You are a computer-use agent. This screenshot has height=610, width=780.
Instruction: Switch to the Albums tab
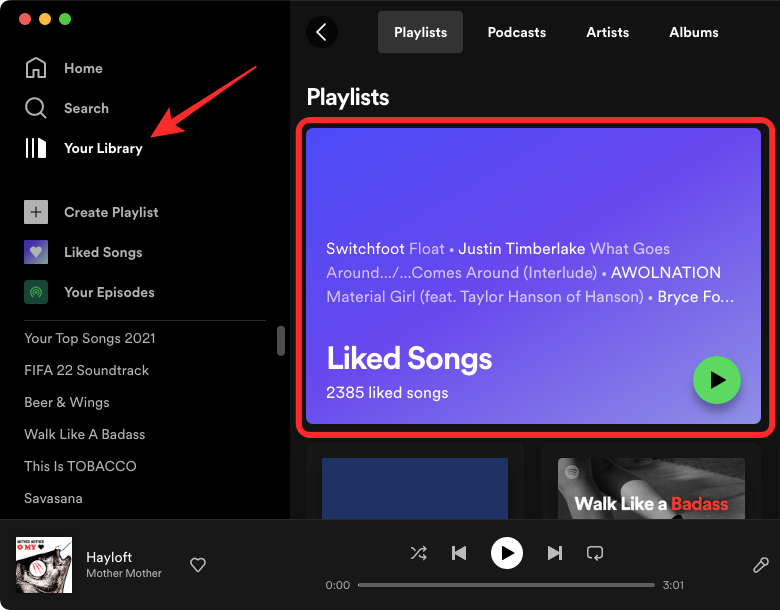pos(693,32)
